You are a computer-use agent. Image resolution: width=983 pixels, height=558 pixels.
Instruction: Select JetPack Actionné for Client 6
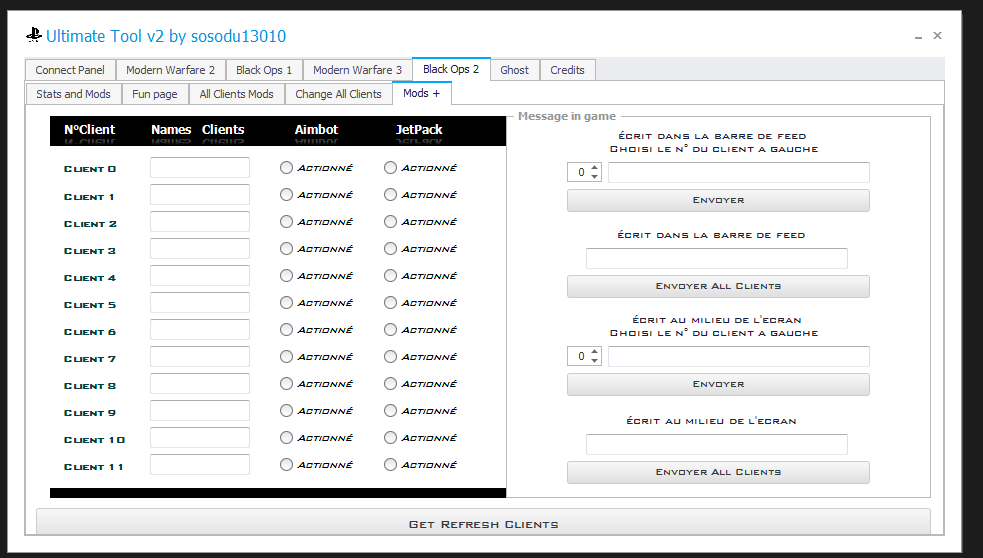(391, 329)
